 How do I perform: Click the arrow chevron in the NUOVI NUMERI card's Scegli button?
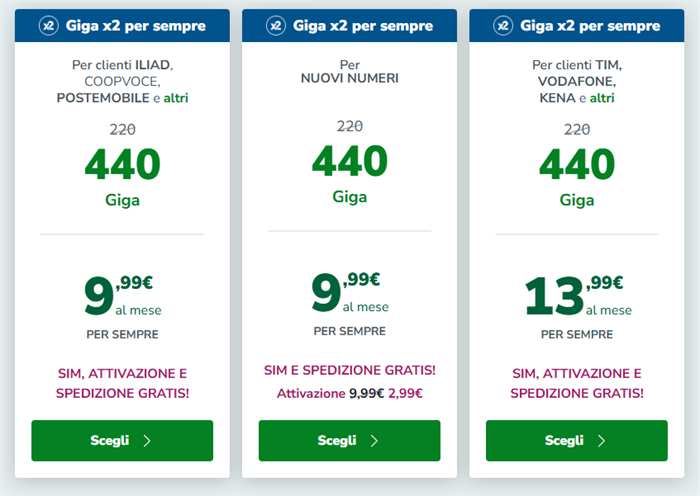[374, 441]
